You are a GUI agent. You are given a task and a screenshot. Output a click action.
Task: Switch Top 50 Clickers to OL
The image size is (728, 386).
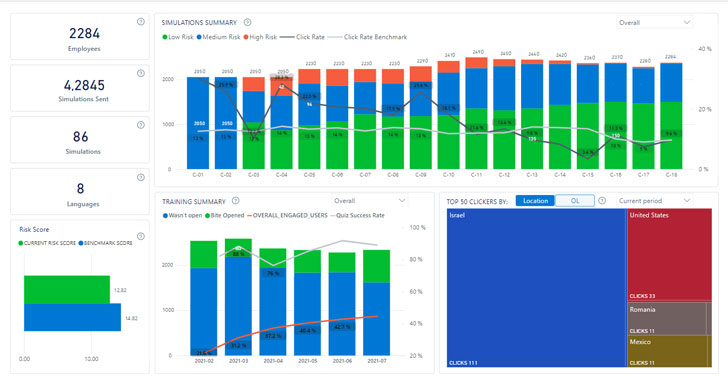click(x=575, y=201)
